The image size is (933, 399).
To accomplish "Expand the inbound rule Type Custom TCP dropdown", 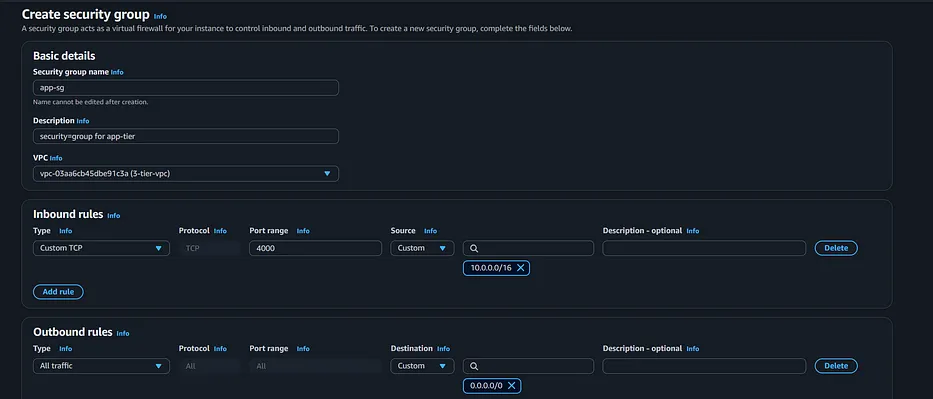I will pyautogui.click(x=101, y=248).
